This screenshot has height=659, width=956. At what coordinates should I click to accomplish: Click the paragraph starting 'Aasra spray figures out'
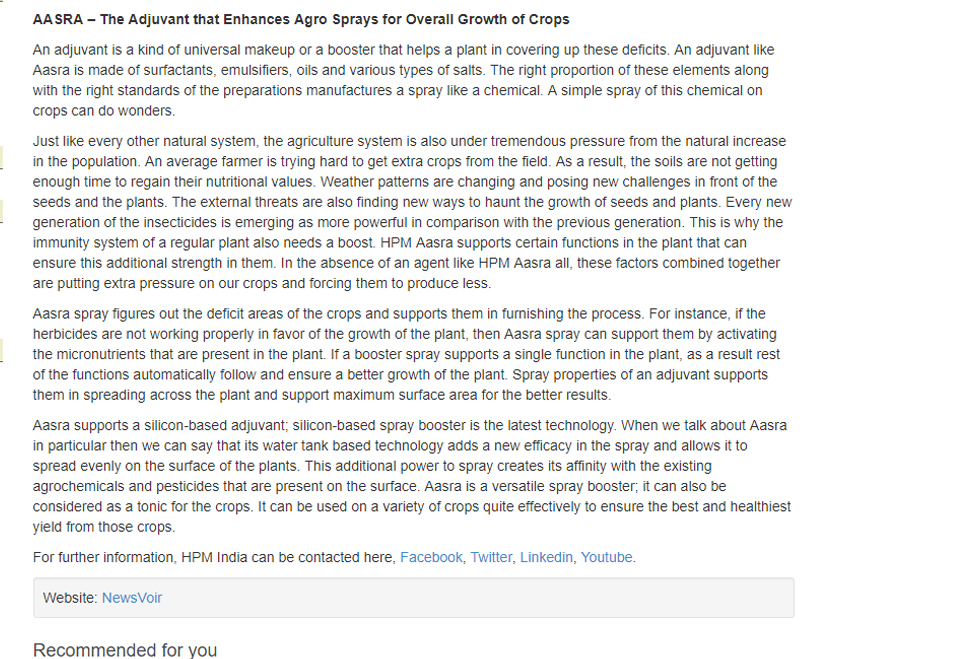406,354
